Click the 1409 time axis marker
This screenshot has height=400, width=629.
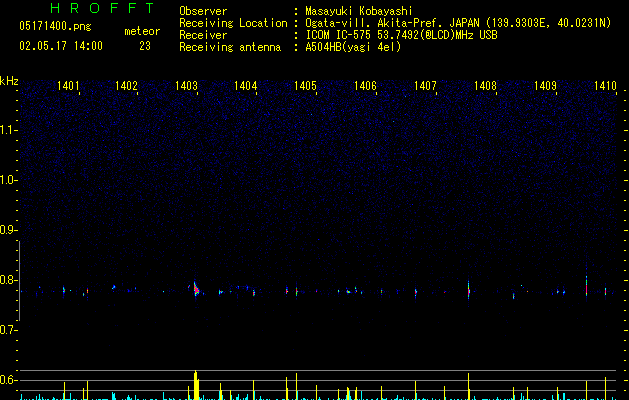(546, 86)
